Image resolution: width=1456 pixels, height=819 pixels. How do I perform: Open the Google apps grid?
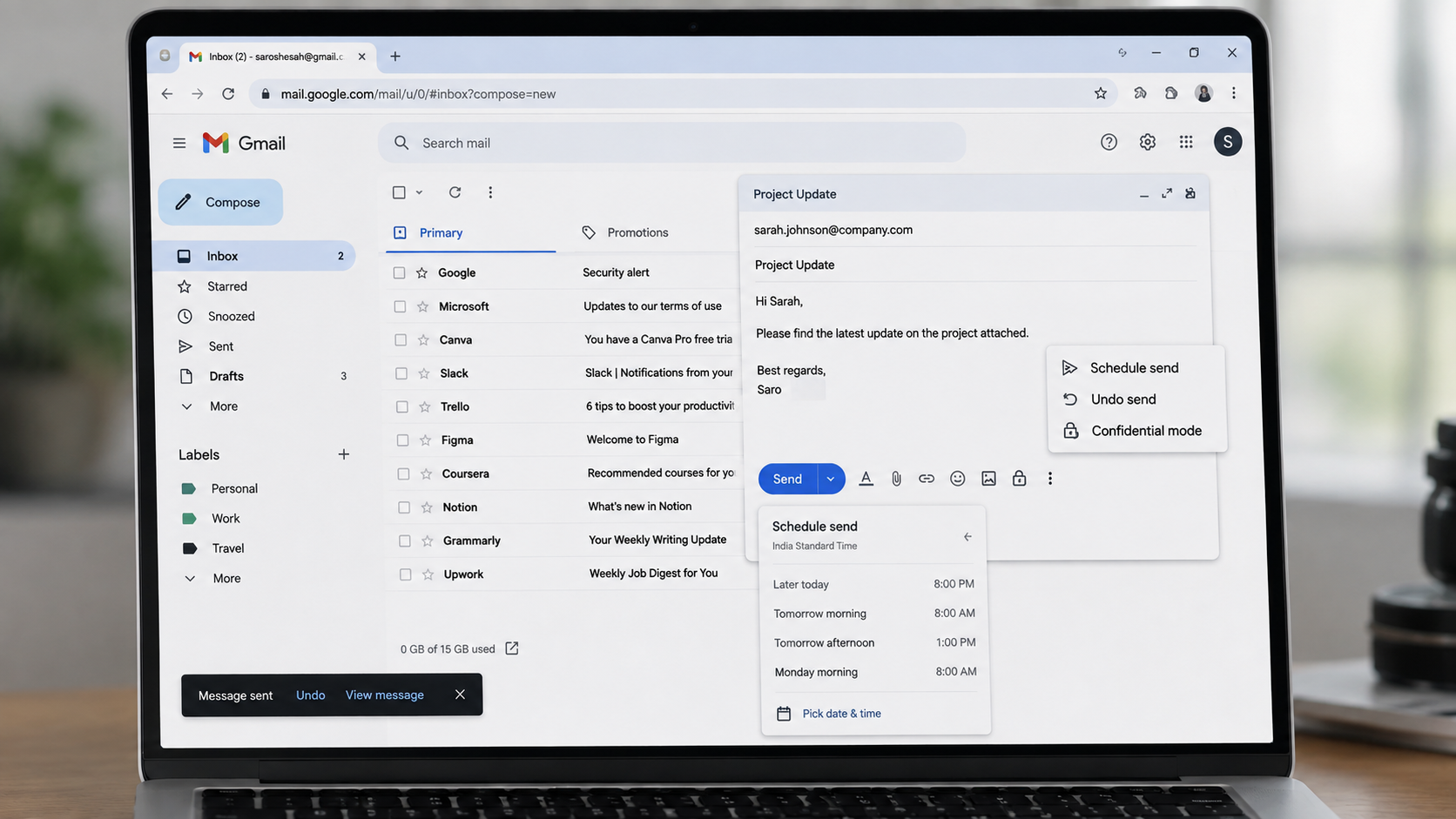(x=1186, y=142)
